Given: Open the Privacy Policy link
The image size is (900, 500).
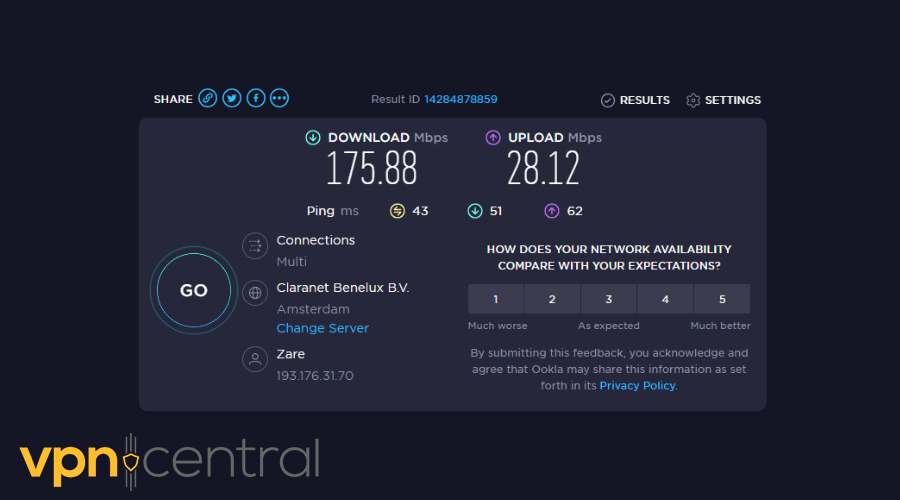Looking at the screenshot, I should pyautogui.click(x=637, y=385).
